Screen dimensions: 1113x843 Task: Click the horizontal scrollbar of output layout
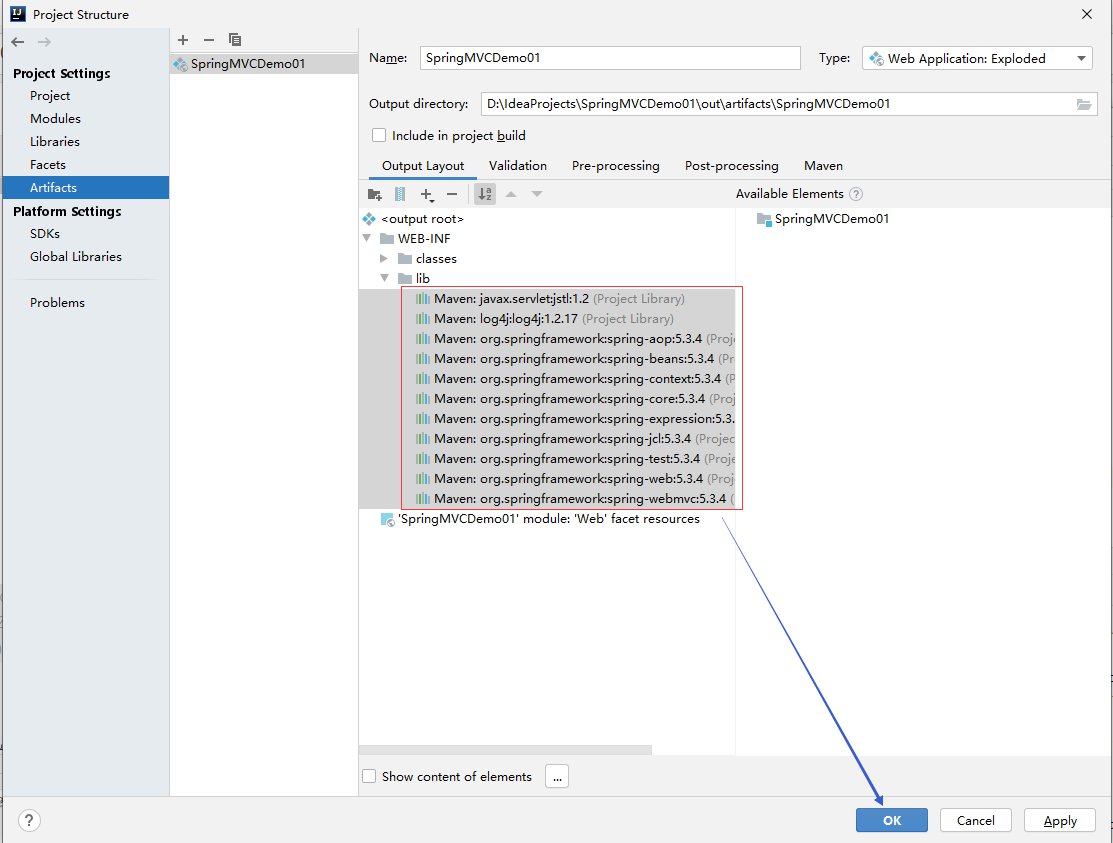[x=505, y=750]
